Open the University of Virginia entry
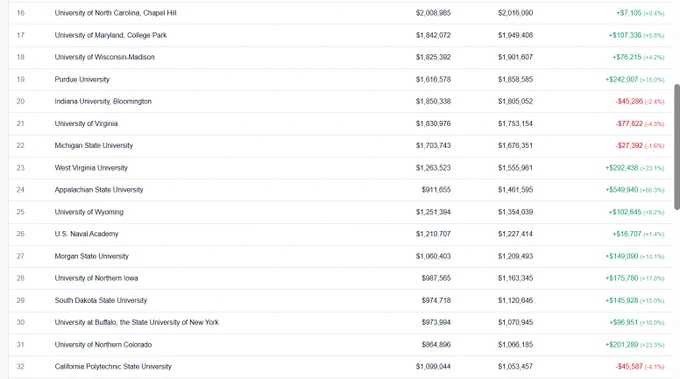This screenshot has width=680, height=379. pos(86,124)
